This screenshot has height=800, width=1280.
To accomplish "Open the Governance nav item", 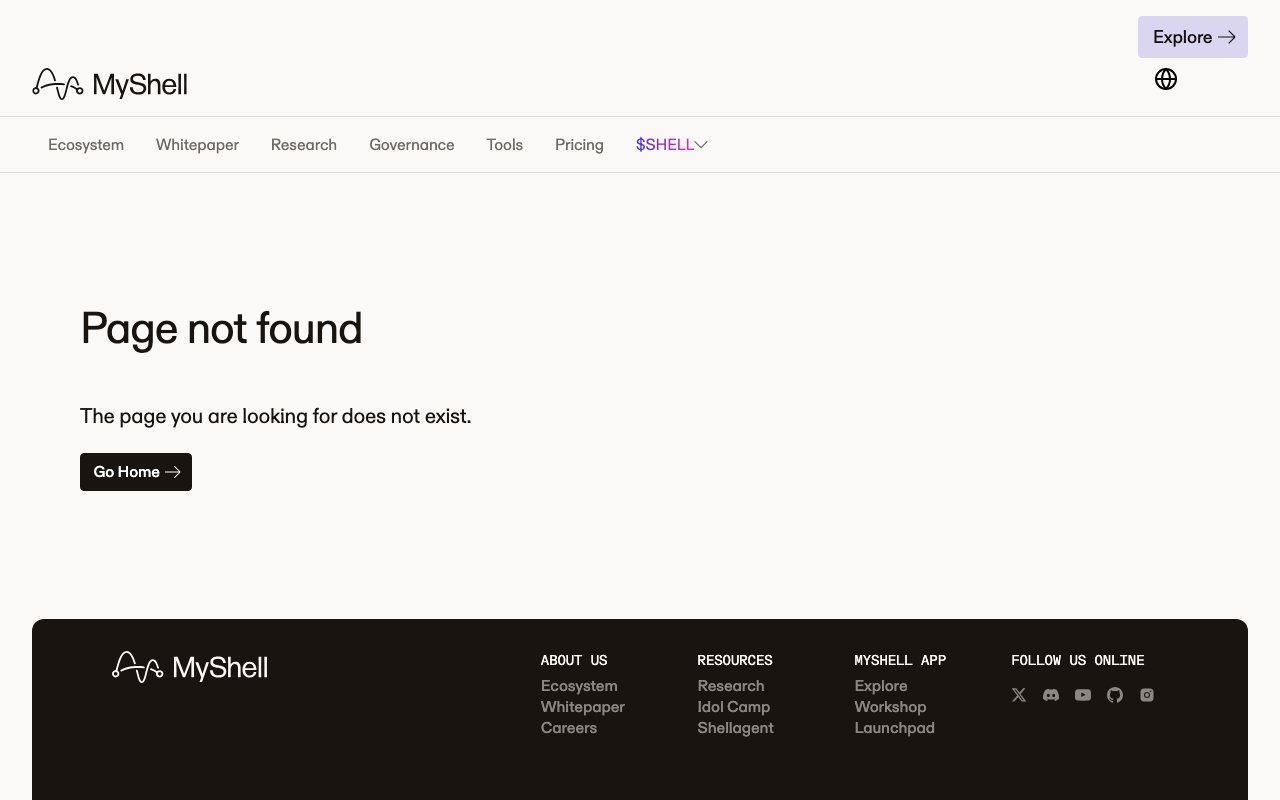I will (x=412, y=145).
